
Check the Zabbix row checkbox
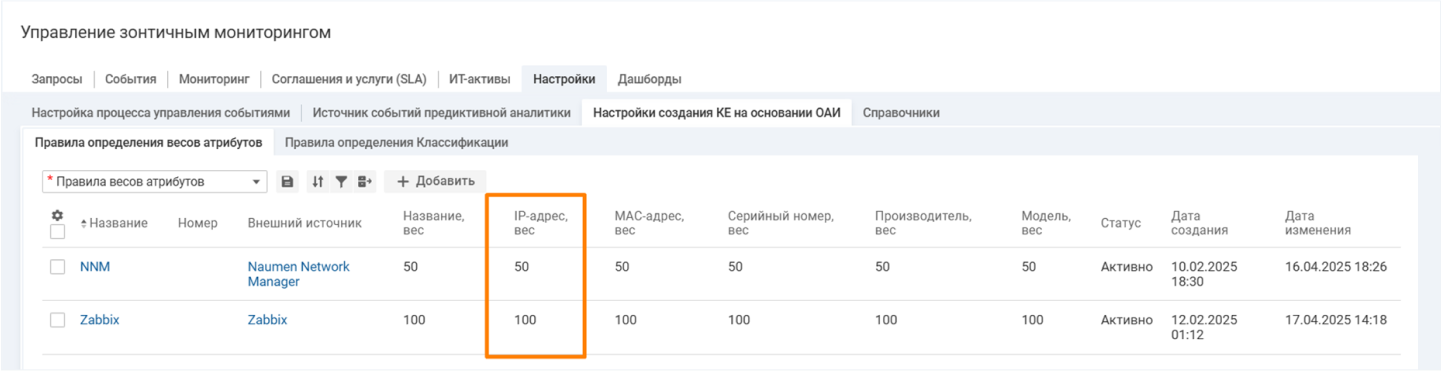pyautogui.click(x=58, y=320)
